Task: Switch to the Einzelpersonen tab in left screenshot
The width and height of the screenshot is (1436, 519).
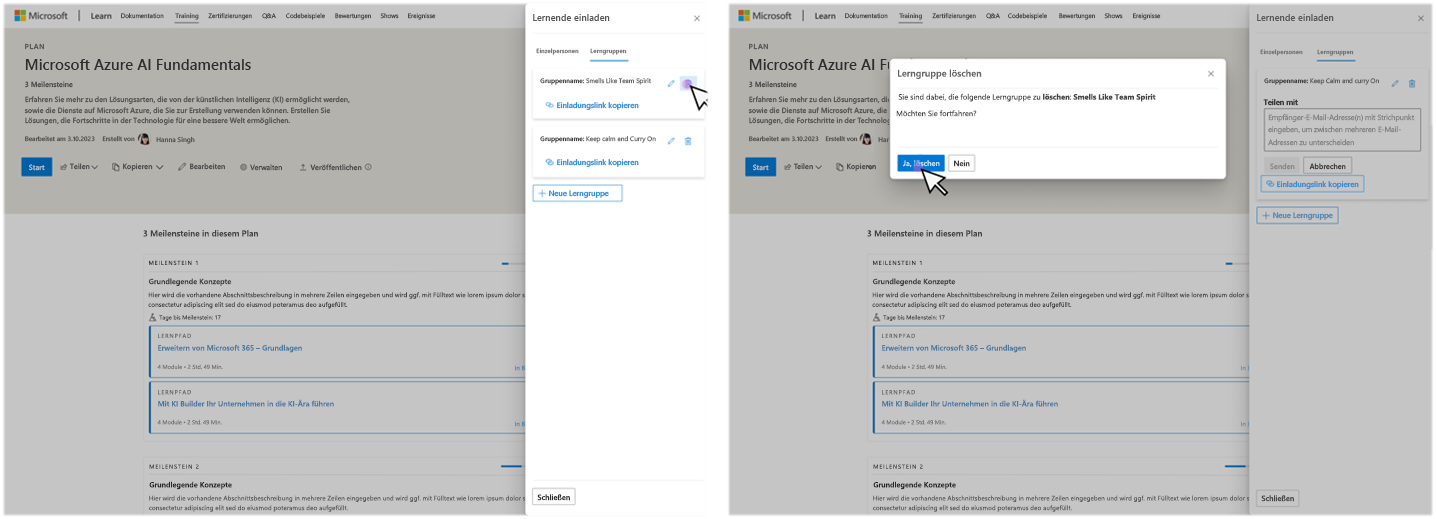Action: click(x=555, y=51)
